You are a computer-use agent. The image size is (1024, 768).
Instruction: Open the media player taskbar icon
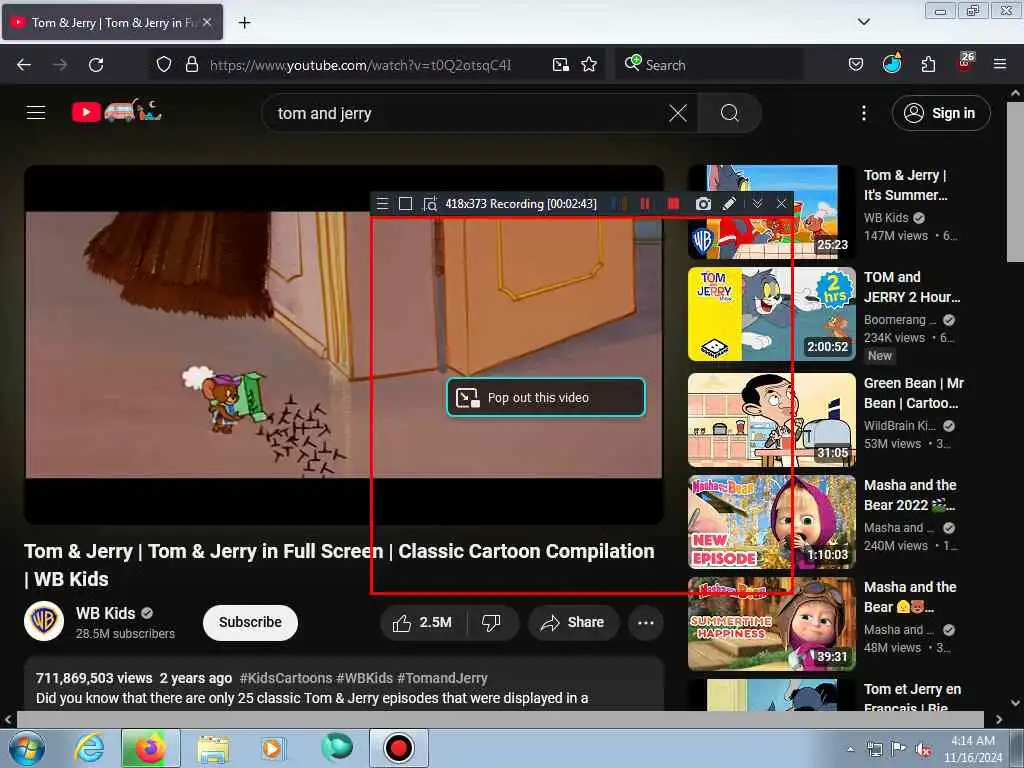[272, 748]
